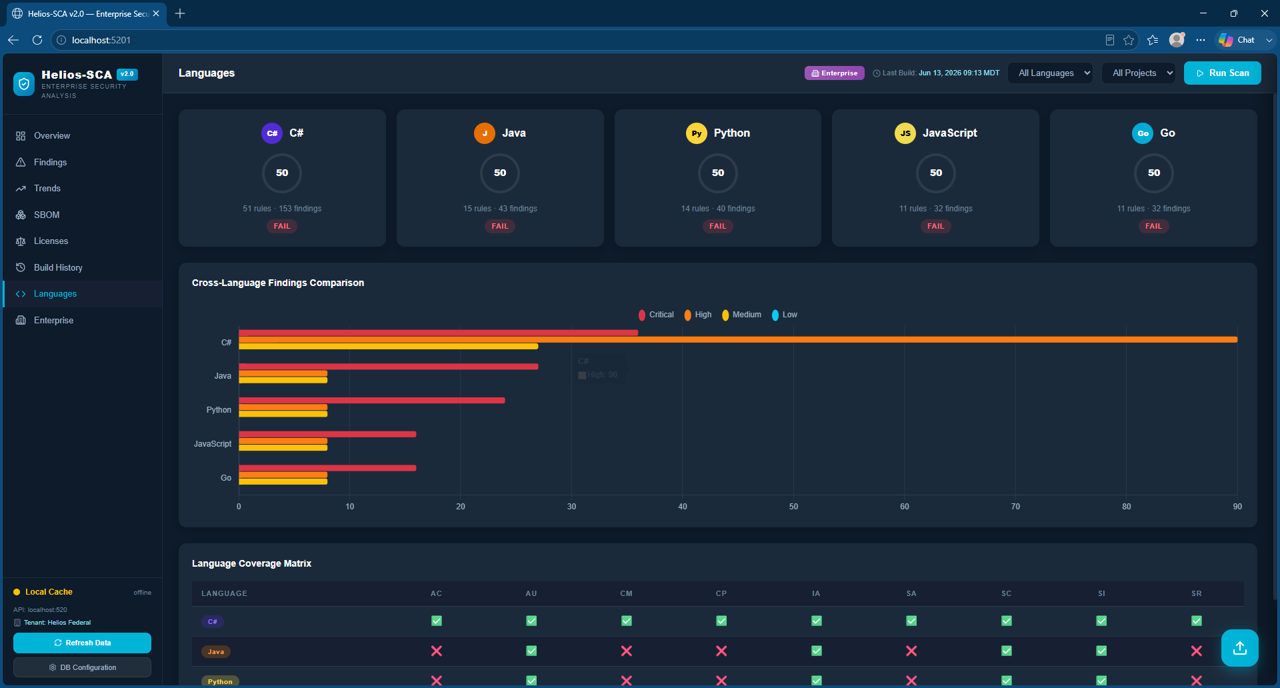Open the All Projects dropdown

1139,73
